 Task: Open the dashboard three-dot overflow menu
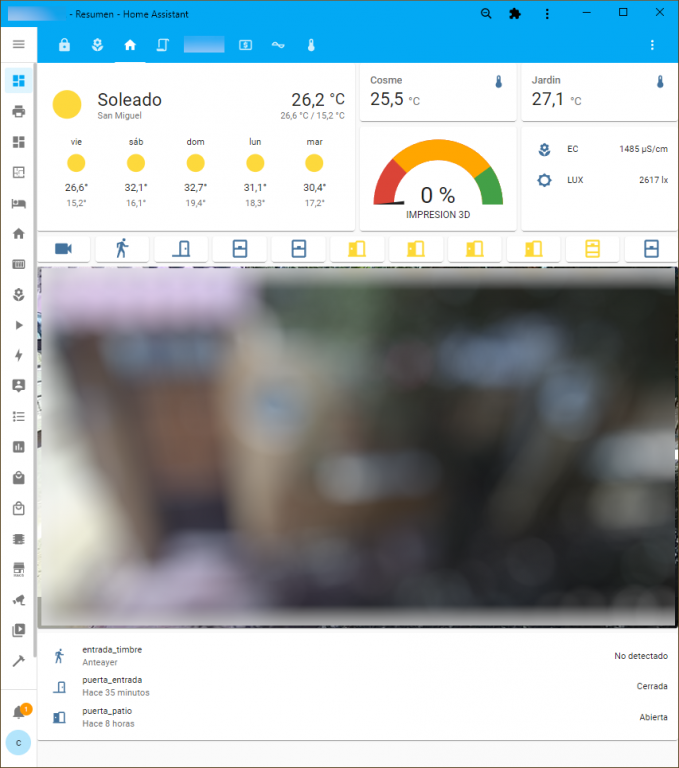[652, 45]
